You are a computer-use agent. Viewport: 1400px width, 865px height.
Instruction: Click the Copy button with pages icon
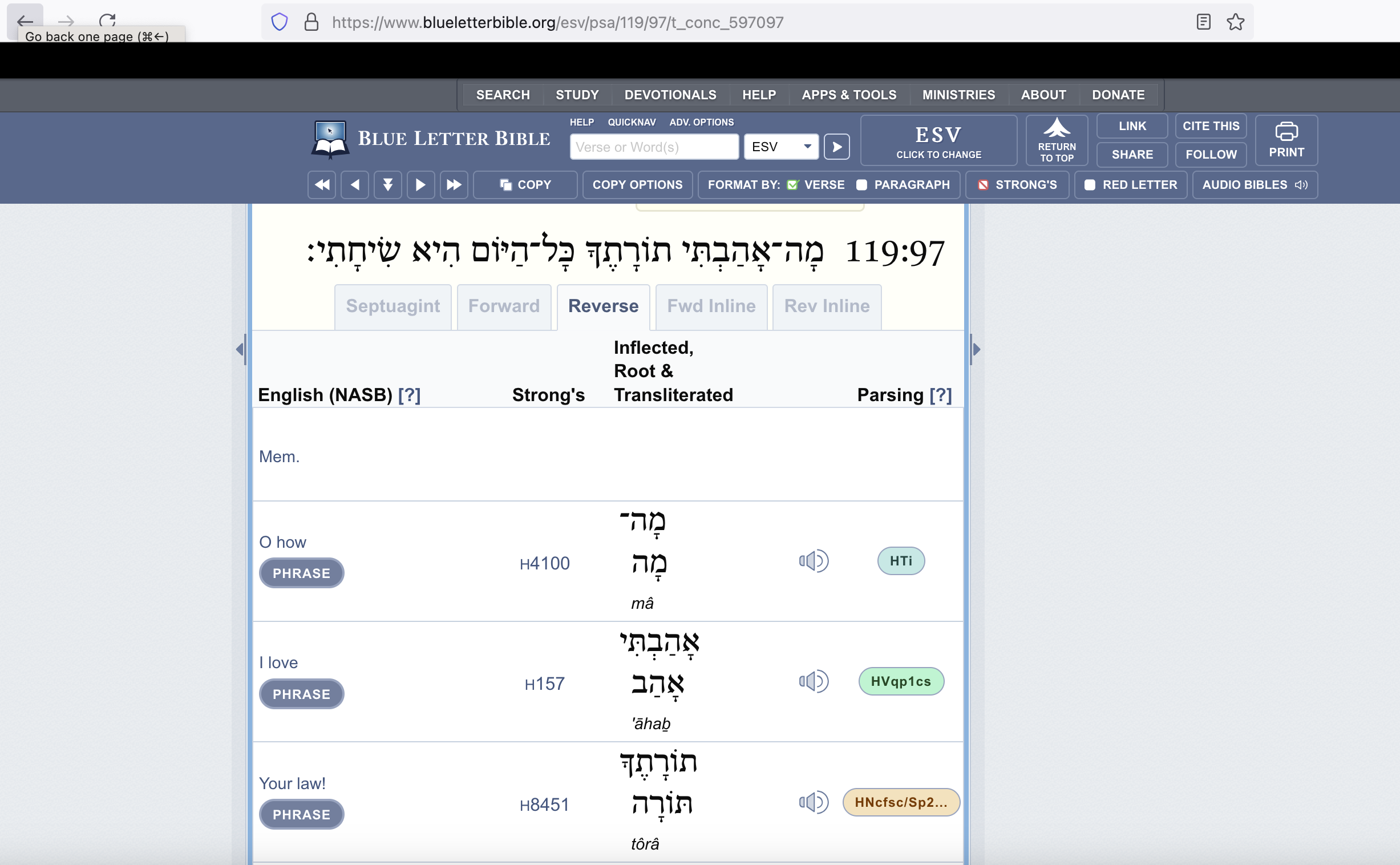[x=525, y=185]
